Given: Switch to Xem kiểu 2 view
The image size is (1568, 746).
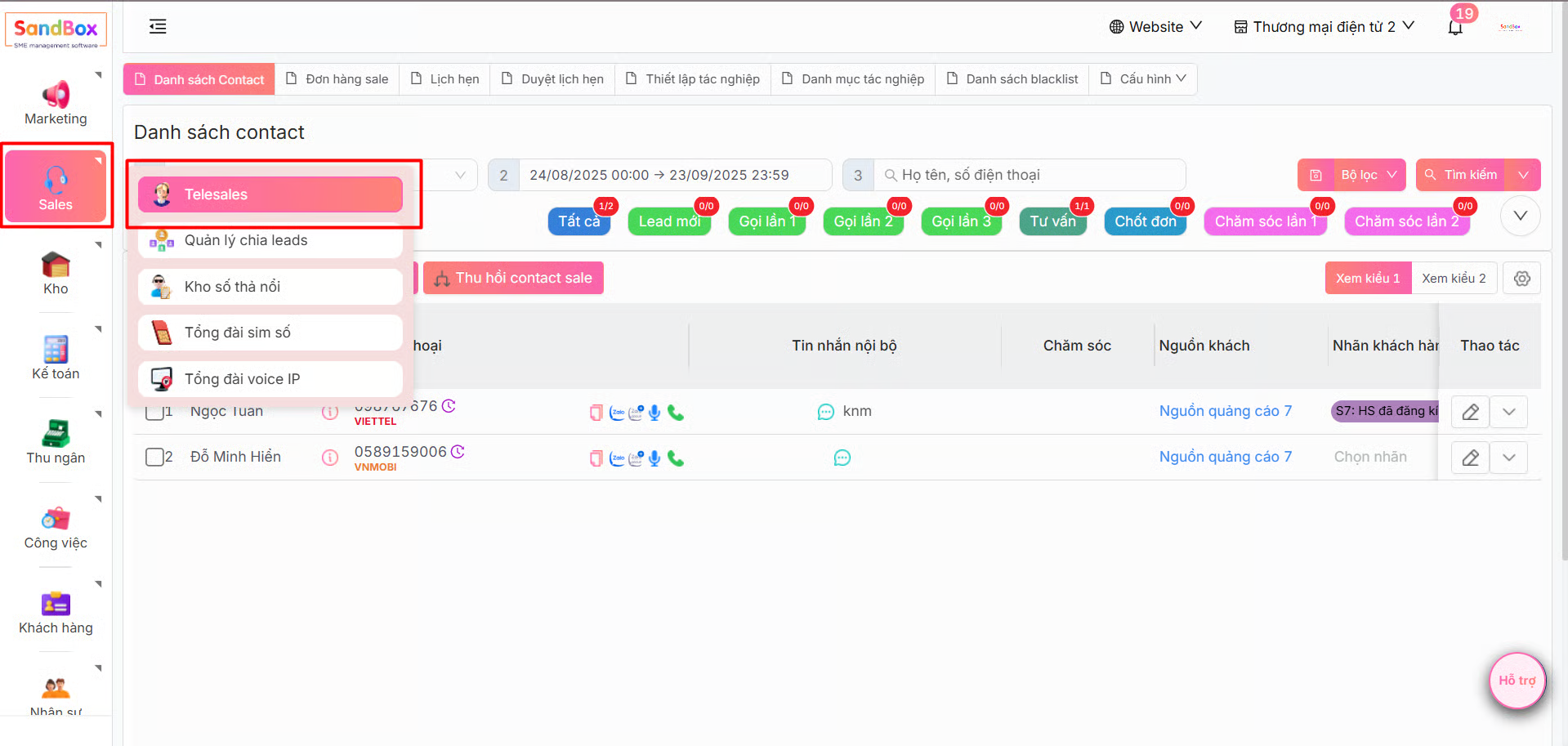Looking at the screenshot, I should (x=1454, y=279).
